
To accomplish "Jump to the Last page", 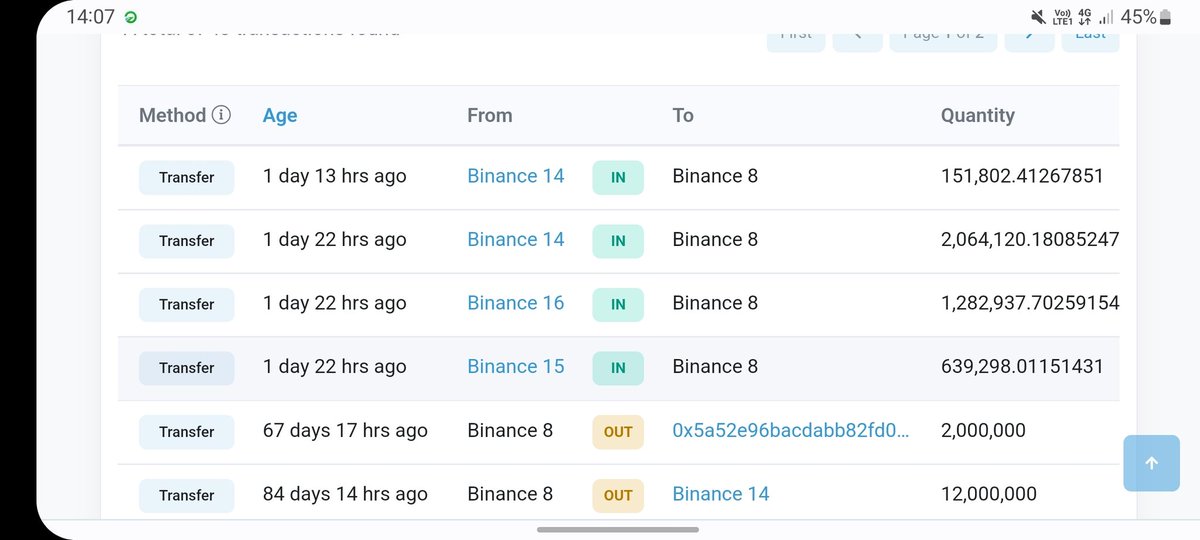I will [1090, 36].
